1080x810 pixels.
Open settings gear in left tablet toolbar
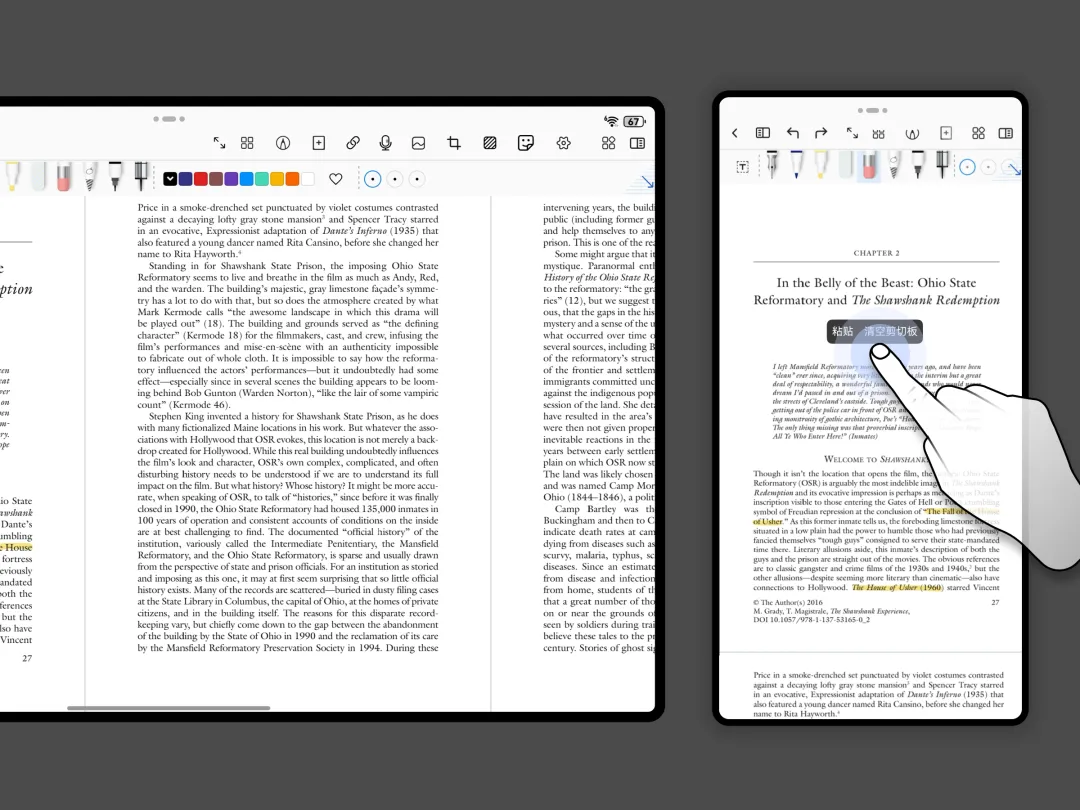(x=563, y=143)
